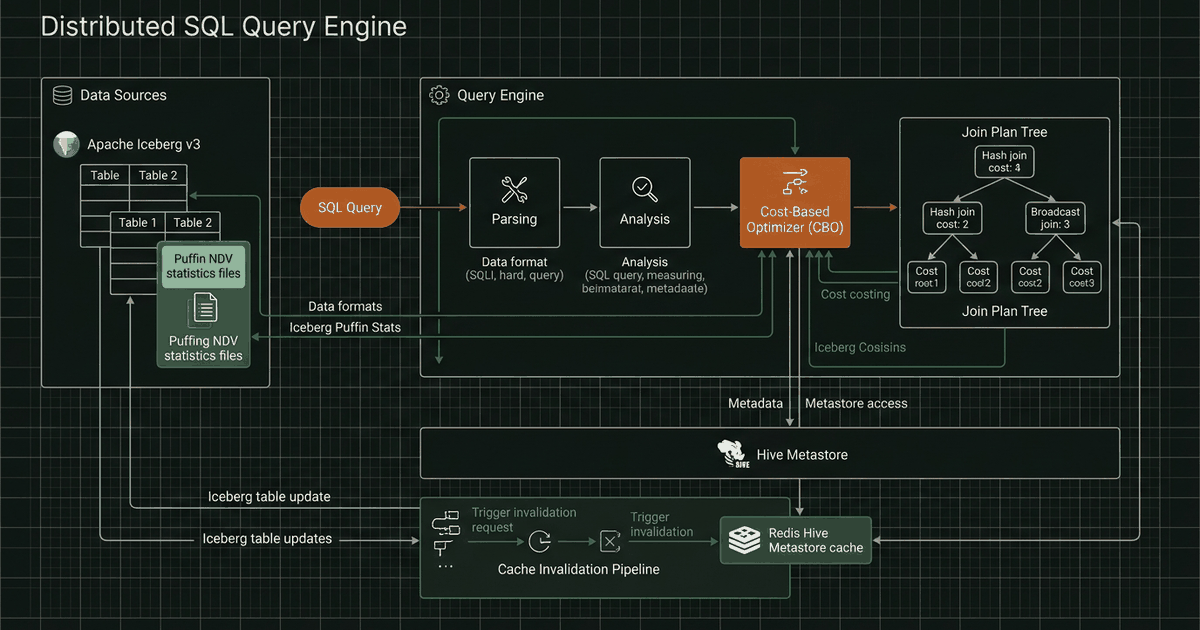This screenshot has width=1200, height=630.
Task: Click the magnifying glass Analysis icon
Action: (x=644, y=189)
